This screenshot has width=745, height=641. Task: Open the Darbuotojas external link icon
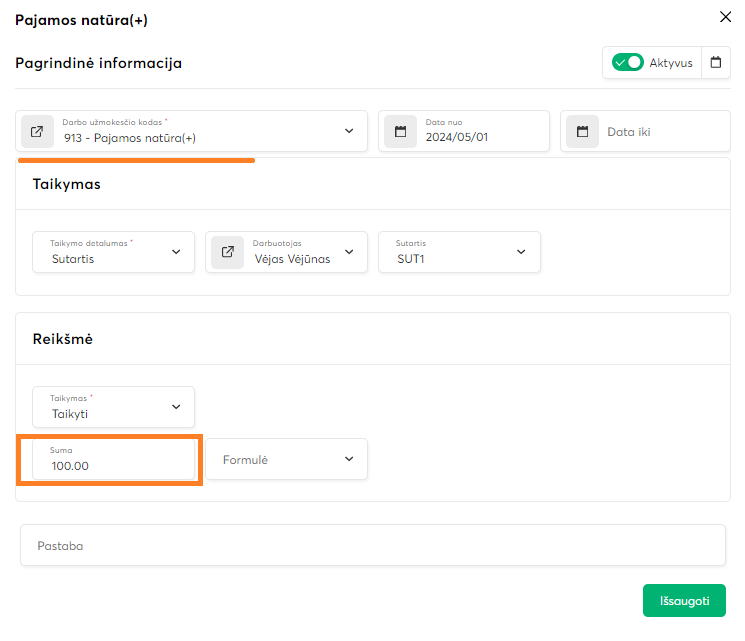coord(227,252)
